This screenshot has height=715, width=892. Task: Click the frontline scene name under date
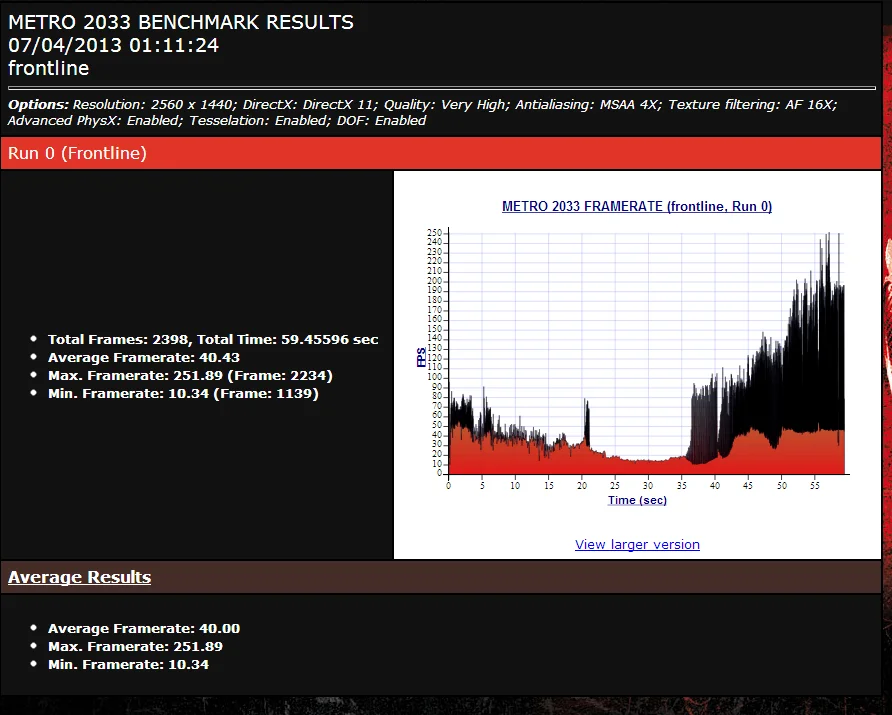[48, 68]
